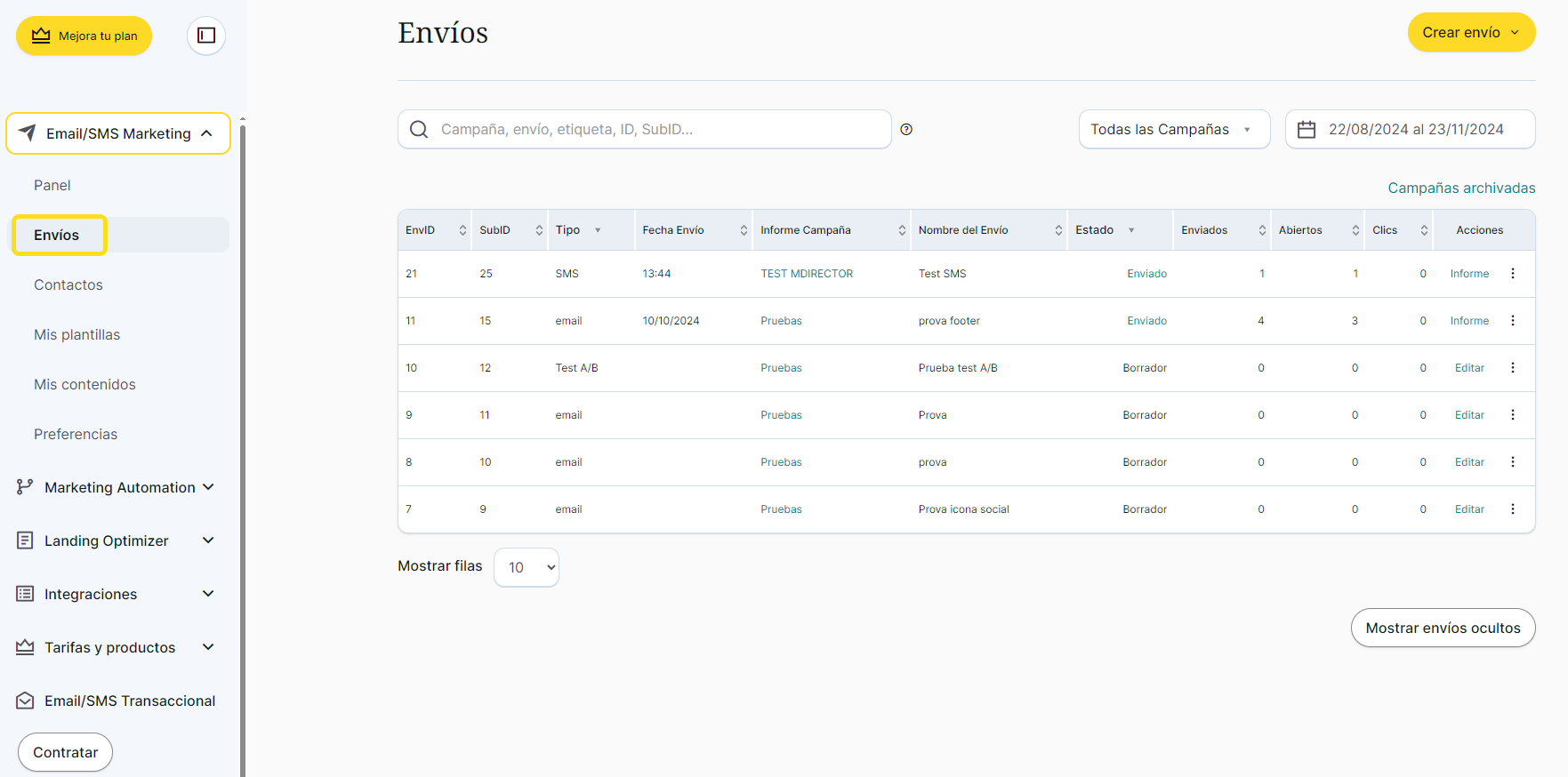Filter by Estado column dropdown
Viewport: 1568px width, 777px height.
[x=1131, y=230]
